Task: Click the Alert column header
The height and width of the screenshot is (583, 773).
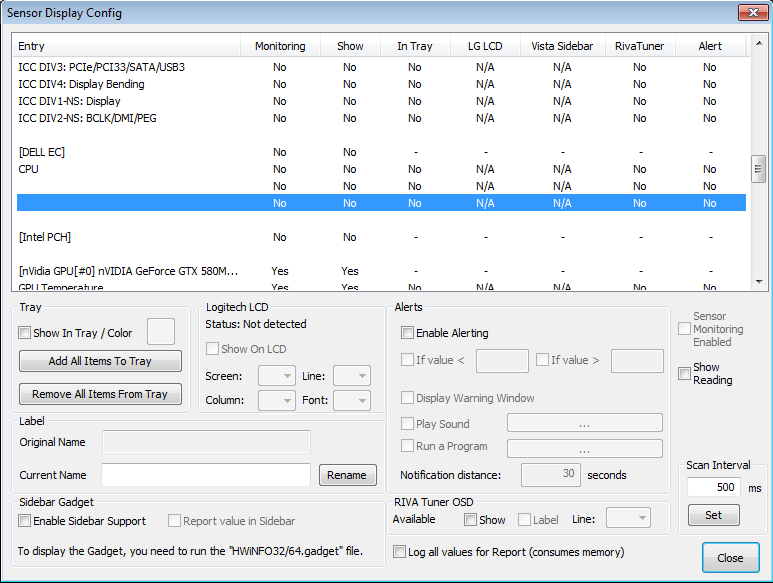Action: click(710, 46)
